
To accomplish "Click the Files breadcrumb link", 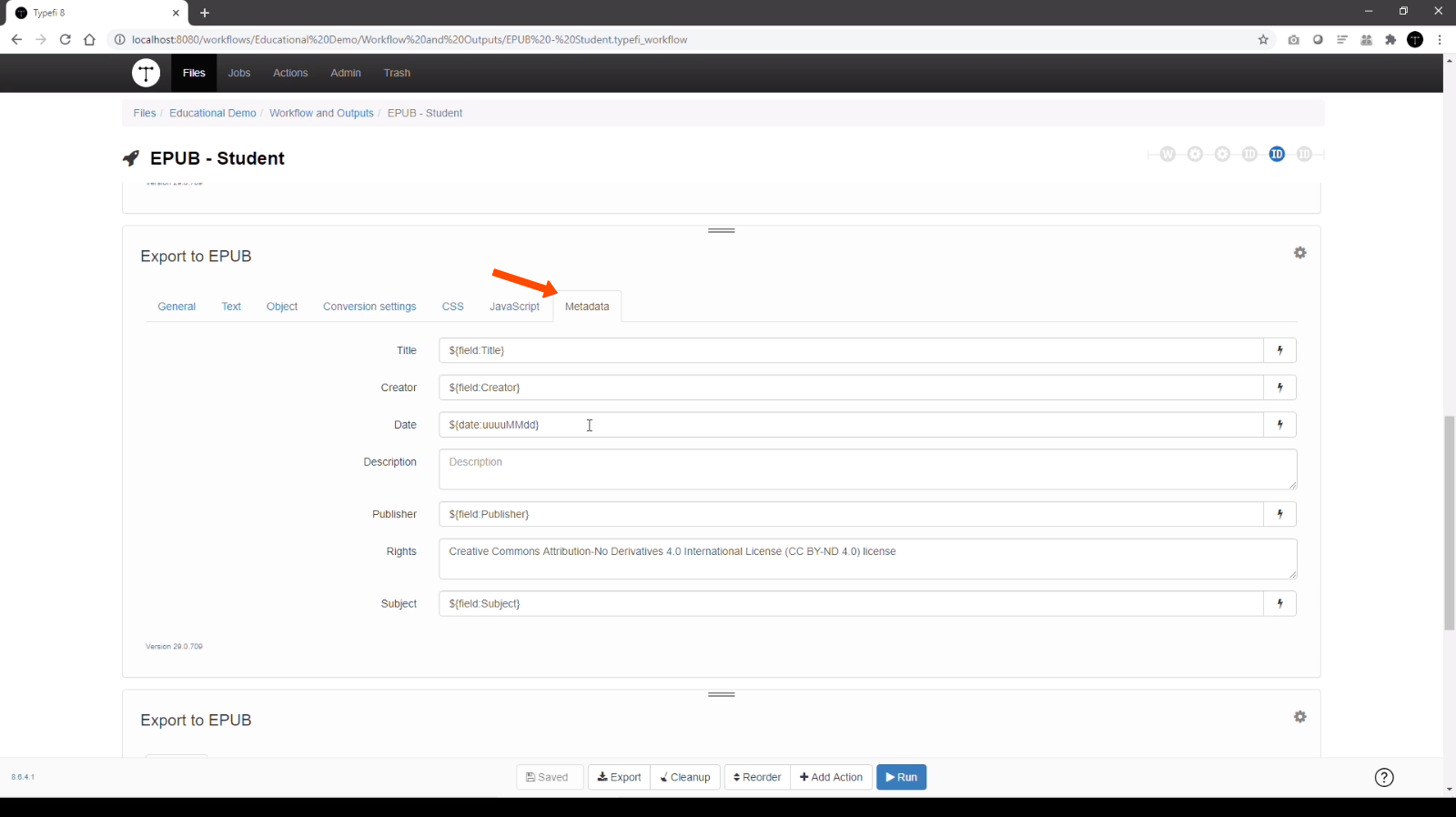I will (145, 113).
